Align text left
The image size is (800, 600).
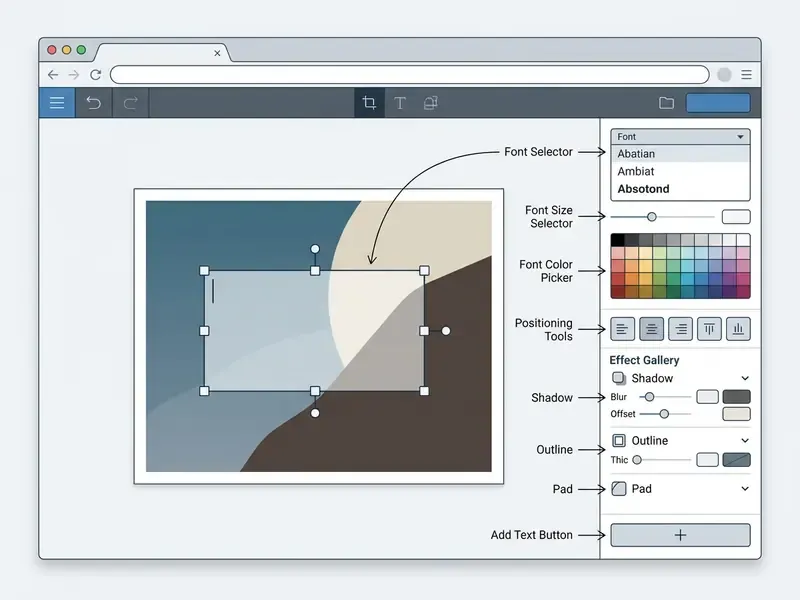(622, 329)
